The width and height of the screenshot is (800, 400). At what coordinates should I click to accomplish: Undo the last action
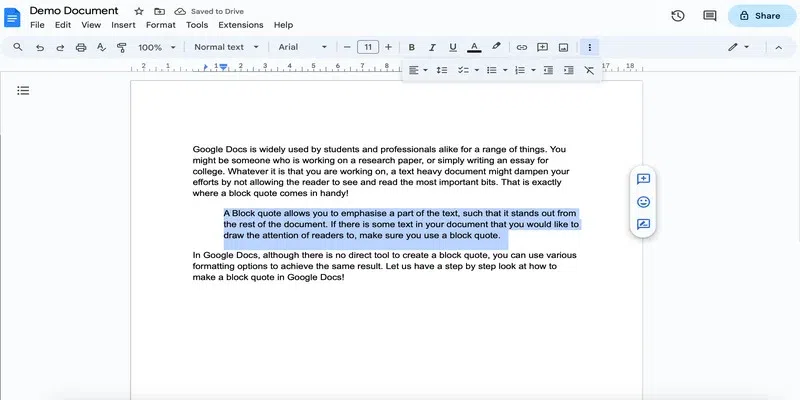(40, 47)
